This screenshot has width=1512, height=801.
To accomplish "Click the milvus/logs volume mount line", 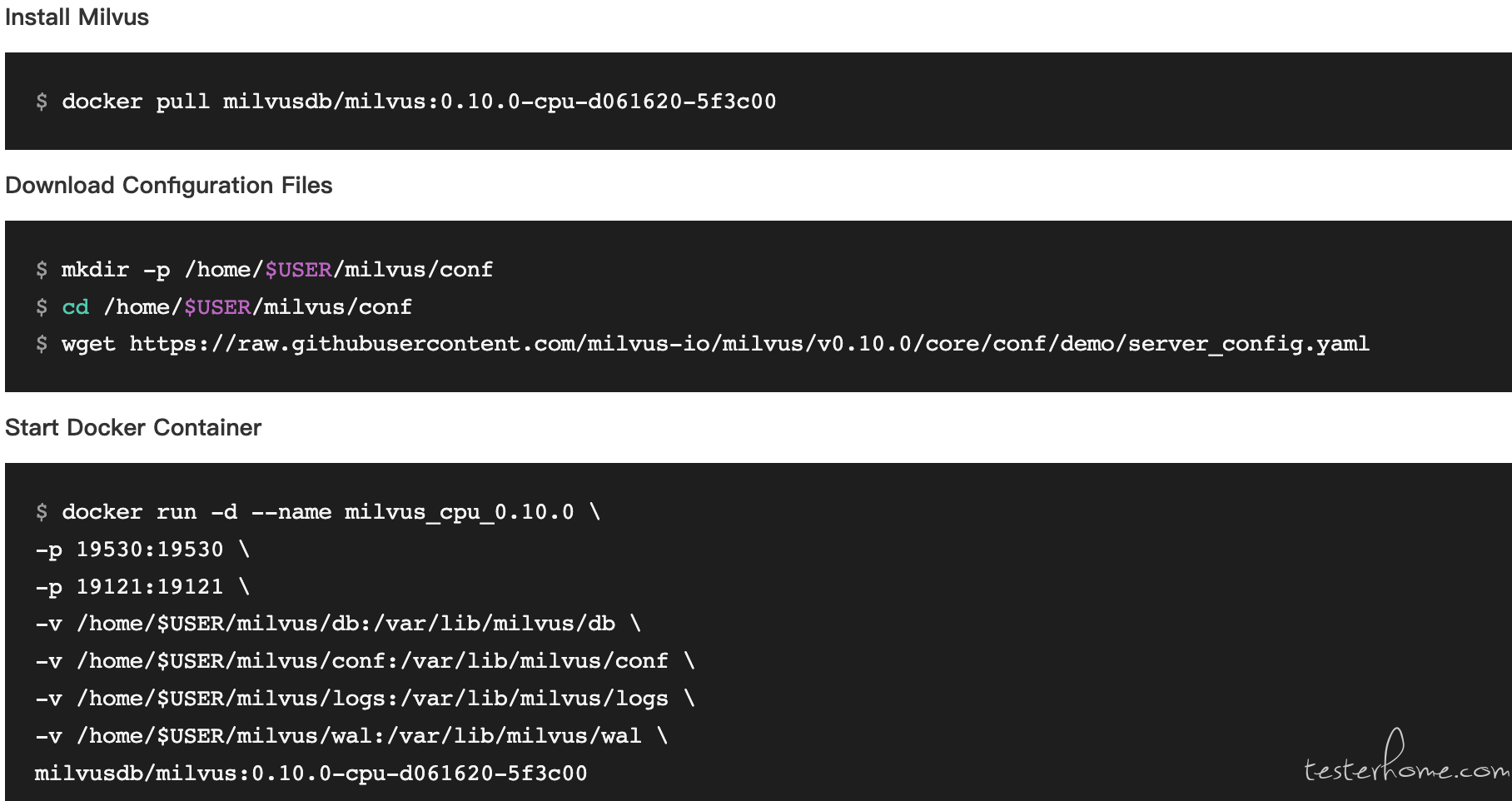I will [x=365, y=699].
